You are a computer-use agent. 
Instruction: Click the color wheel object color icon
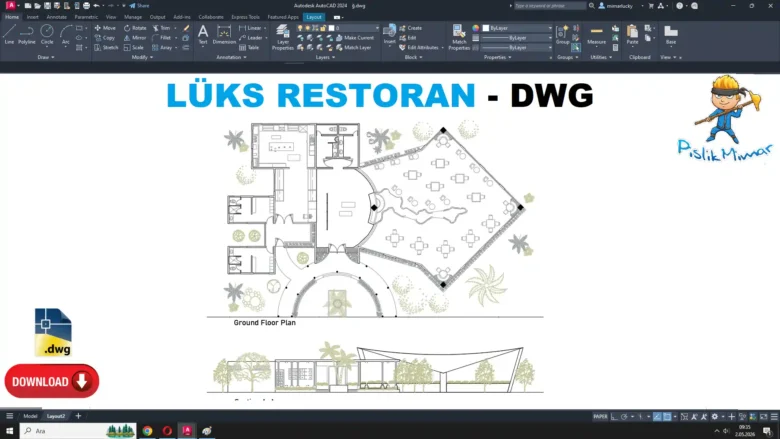click(476, 28)
